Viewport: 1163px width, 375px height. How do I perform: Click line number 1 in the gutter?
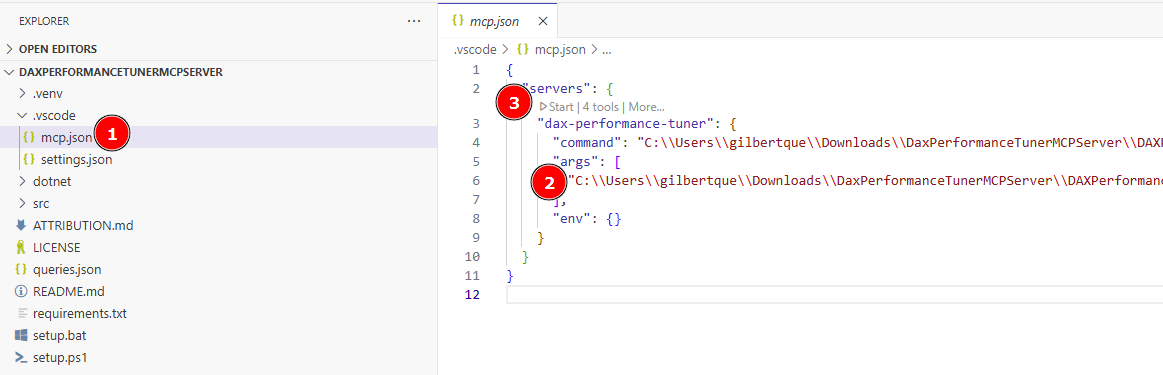pos(476,70)
